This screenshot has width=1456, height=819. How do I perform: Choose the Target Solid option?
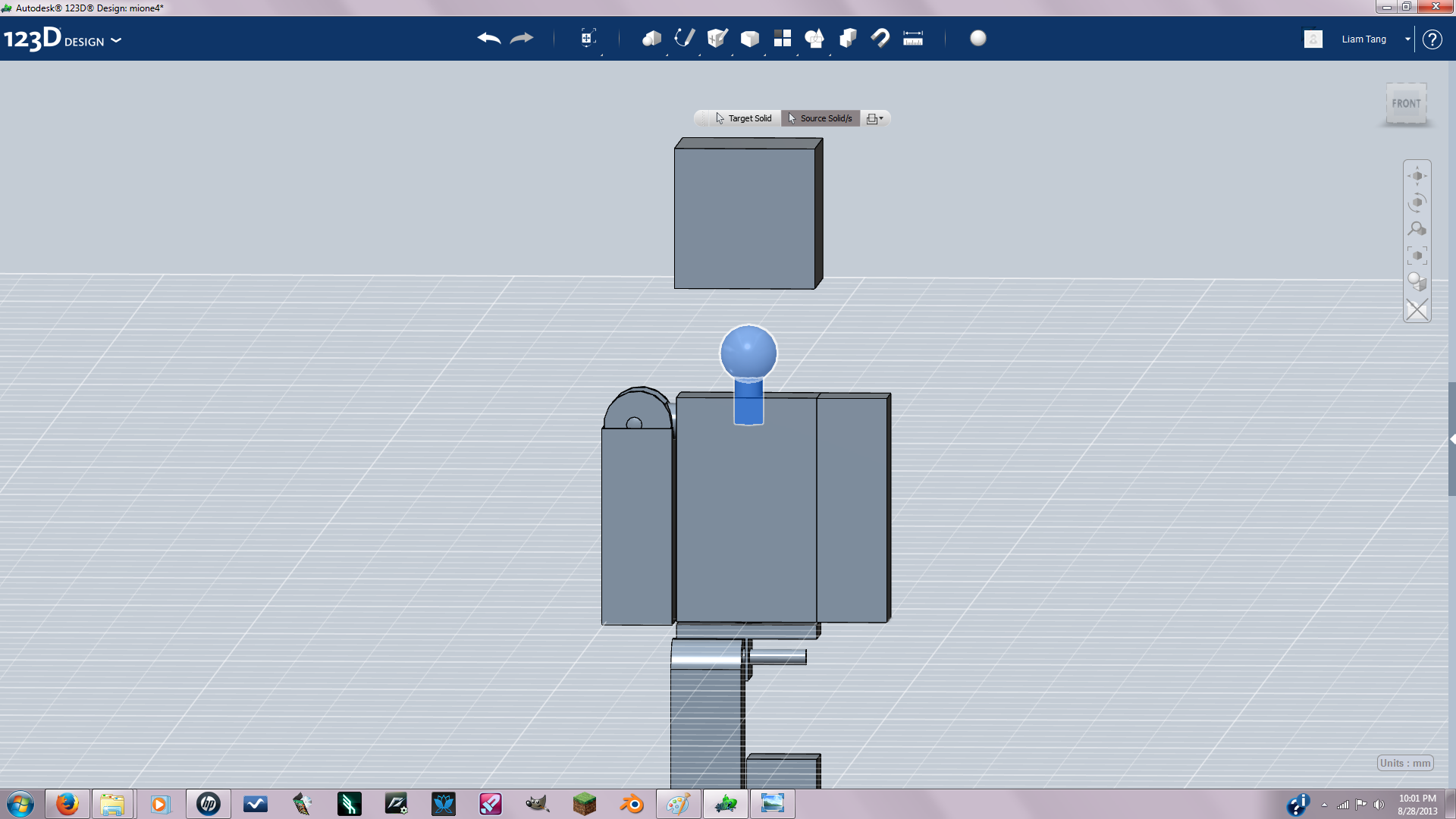pos(743,118)
